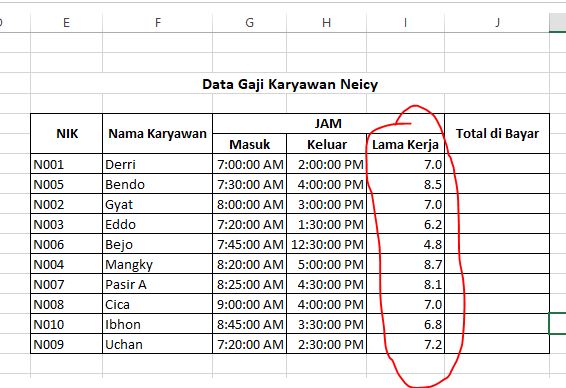Screen dimensions: 566x388
Task: Select cell containing N002
Action: click(67, 204)
